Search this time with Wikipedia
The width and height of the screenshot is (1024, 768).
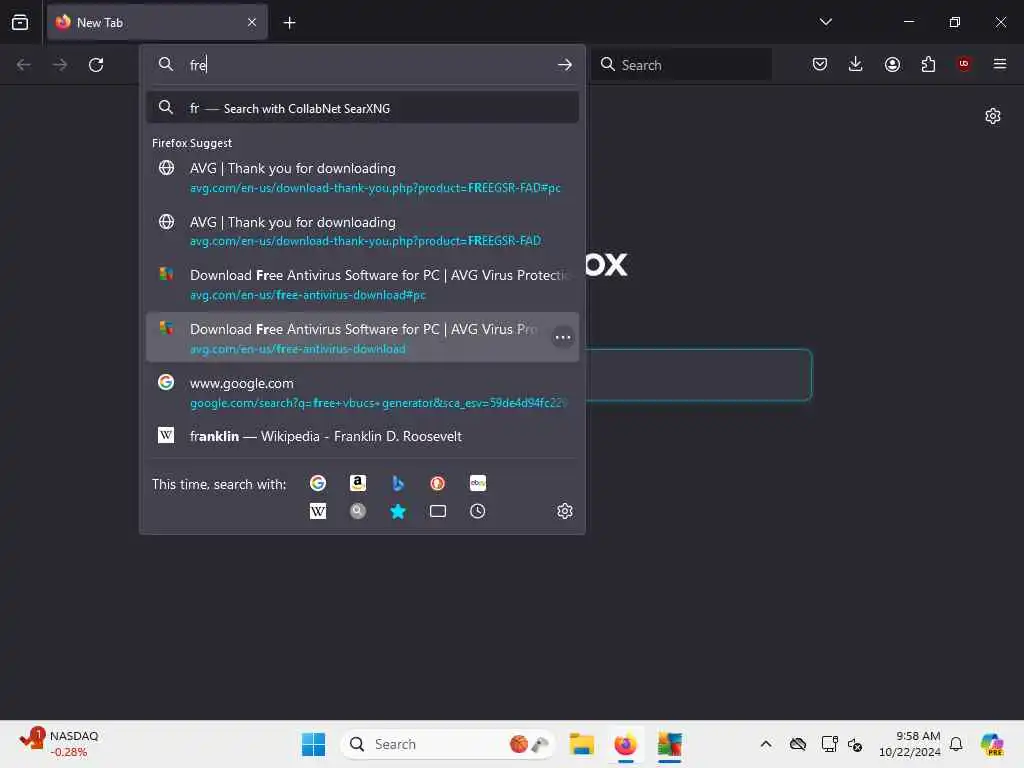[317, 511]
